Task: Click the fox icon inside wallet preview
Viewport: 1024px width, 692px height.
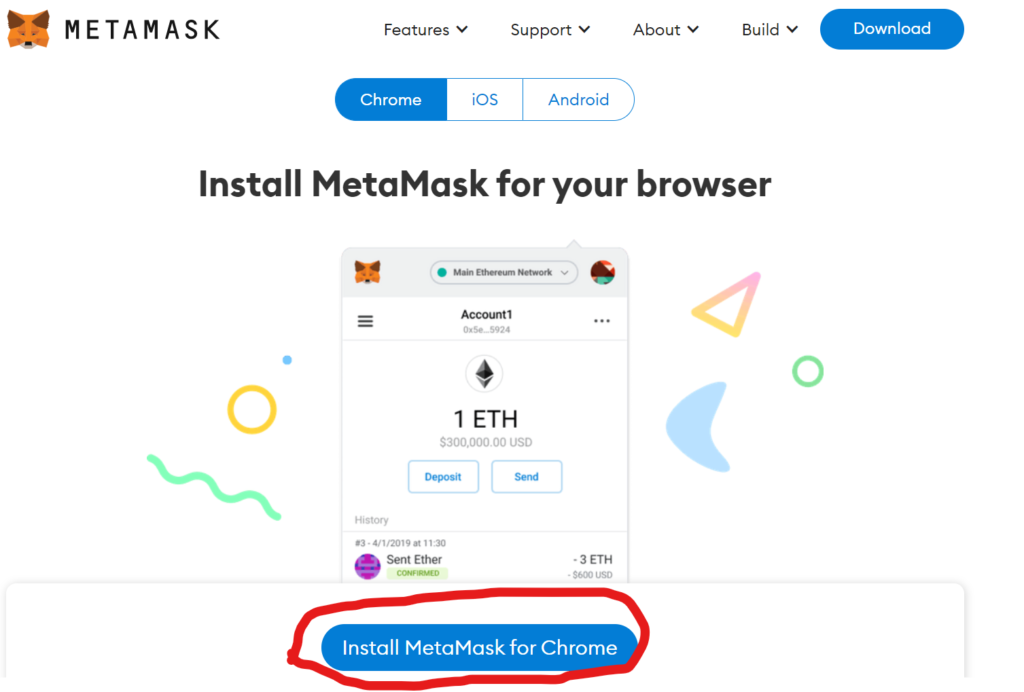Action: click(x=368, y=272)
